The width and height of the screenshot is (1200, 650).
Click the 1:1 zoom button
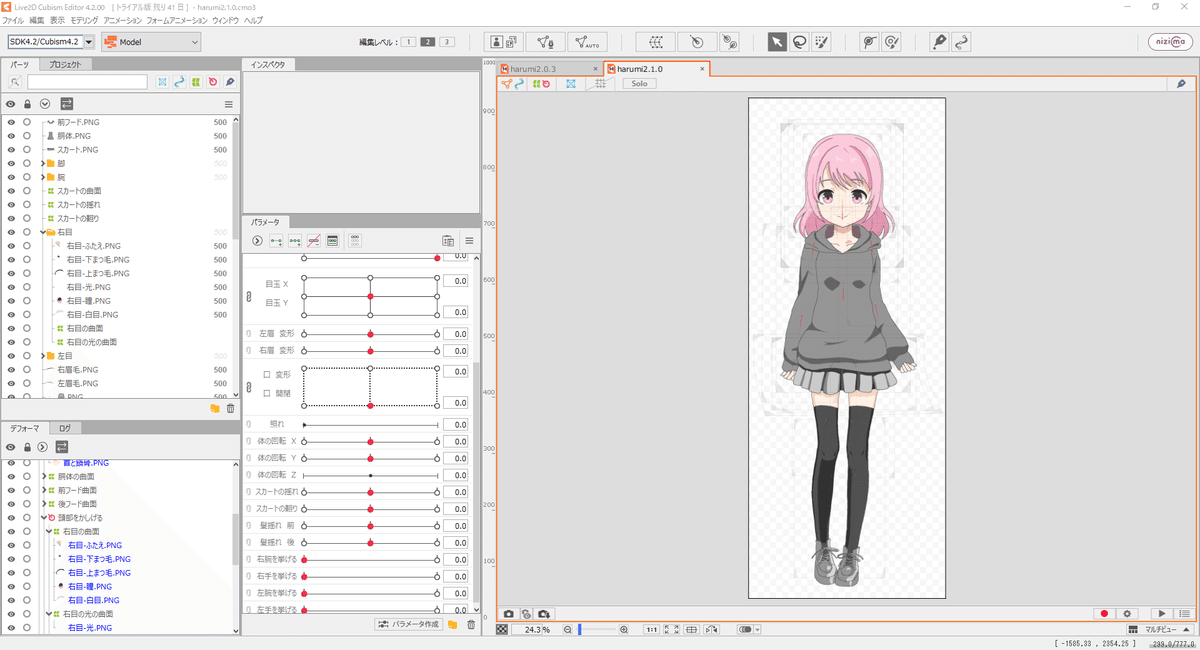(651, 630)
